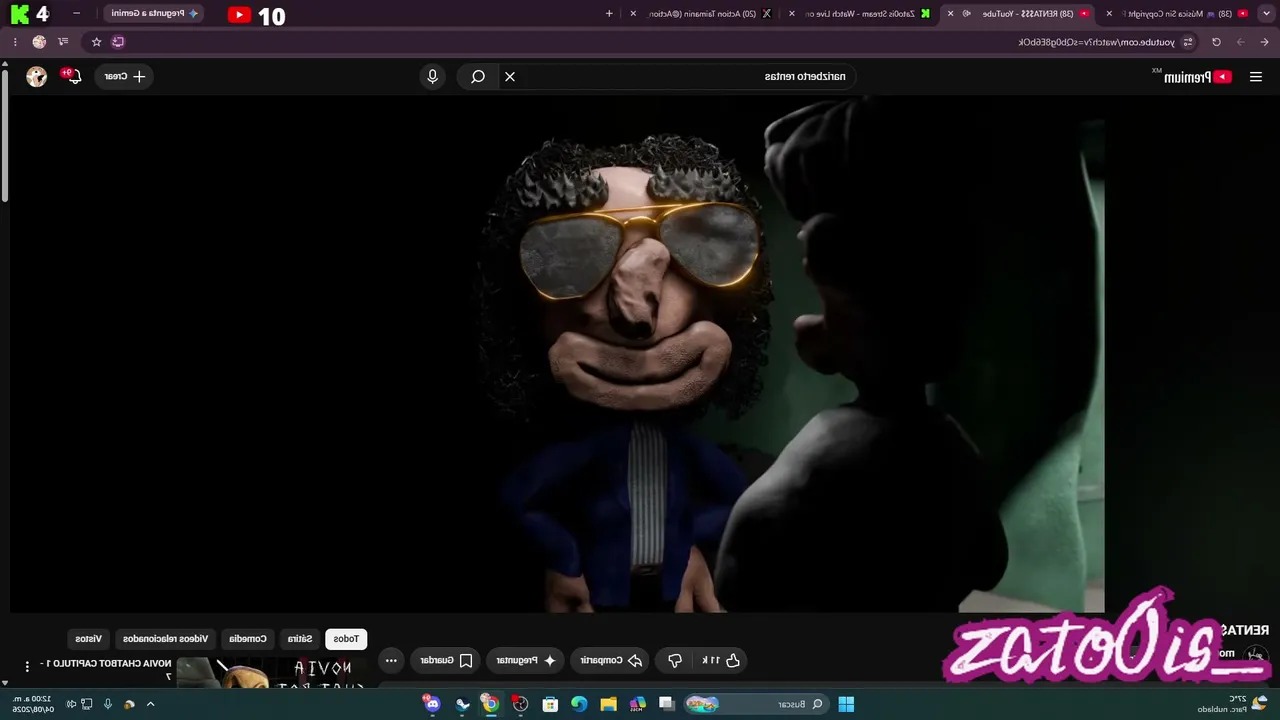Open Steam from the taskbar
Image resolution: width=1280 pixels, height=720 pixels.
pos(462,704)
